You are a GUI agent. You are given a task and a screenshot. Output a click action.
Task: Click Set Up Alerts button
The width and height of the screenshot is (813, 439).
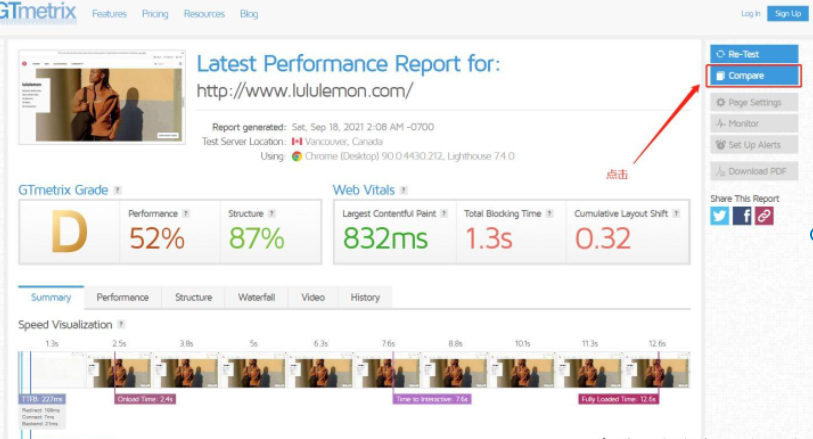(x=754, y=145)
